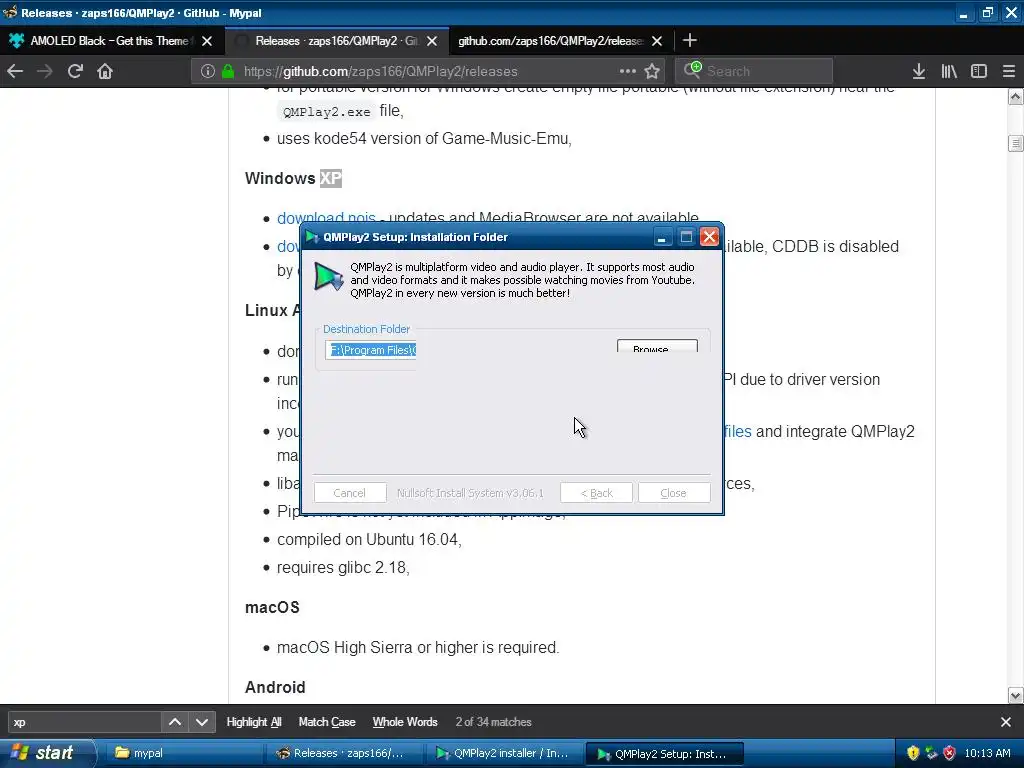Viewport: 1024px width, 768px height.
Task: Click the Close button in the installer footer
Action: tap(673, 493)
